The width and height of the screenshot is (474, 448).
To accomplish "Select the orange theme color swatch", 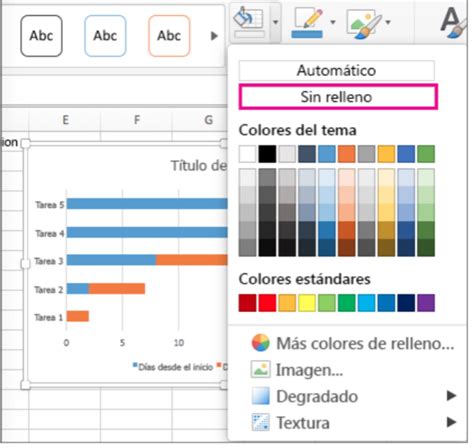I will (347, 154).
